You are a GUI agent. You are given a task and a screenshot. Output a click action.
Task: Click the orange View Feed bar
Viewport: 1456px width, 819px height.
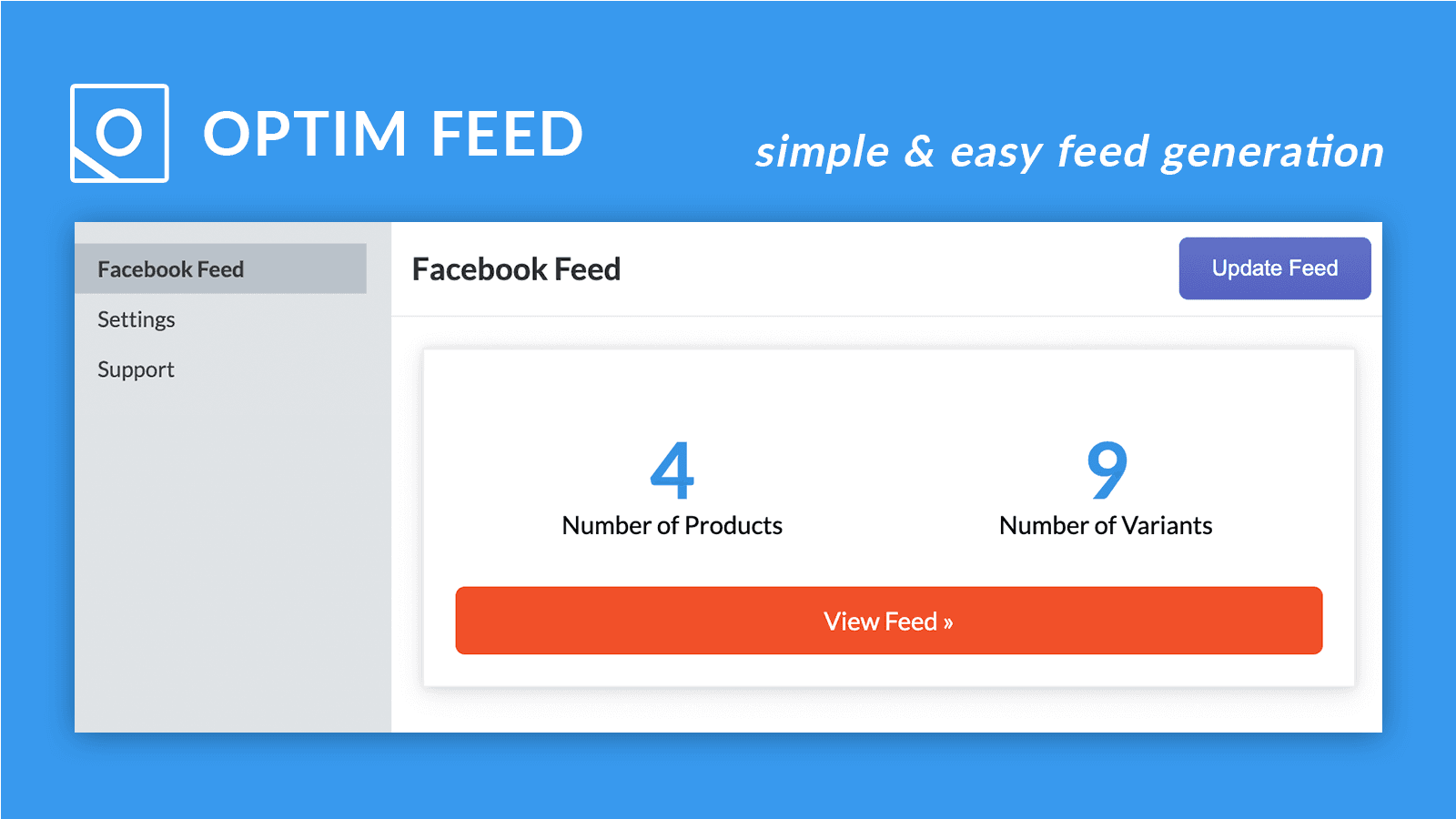tap(888, 622)
